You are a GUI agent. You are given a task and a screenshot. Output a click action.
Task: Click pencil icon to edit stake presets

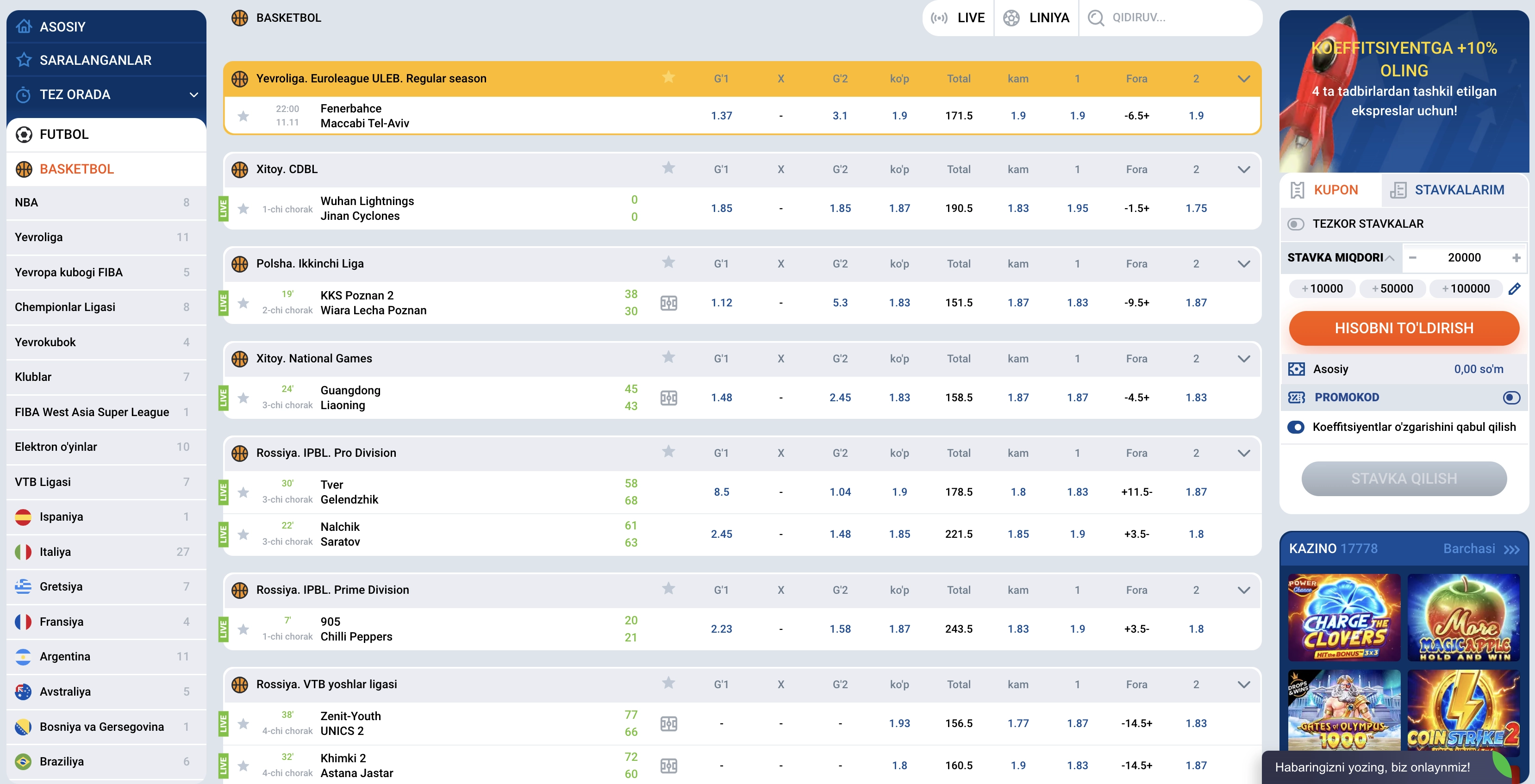(x=1514, y=289)
